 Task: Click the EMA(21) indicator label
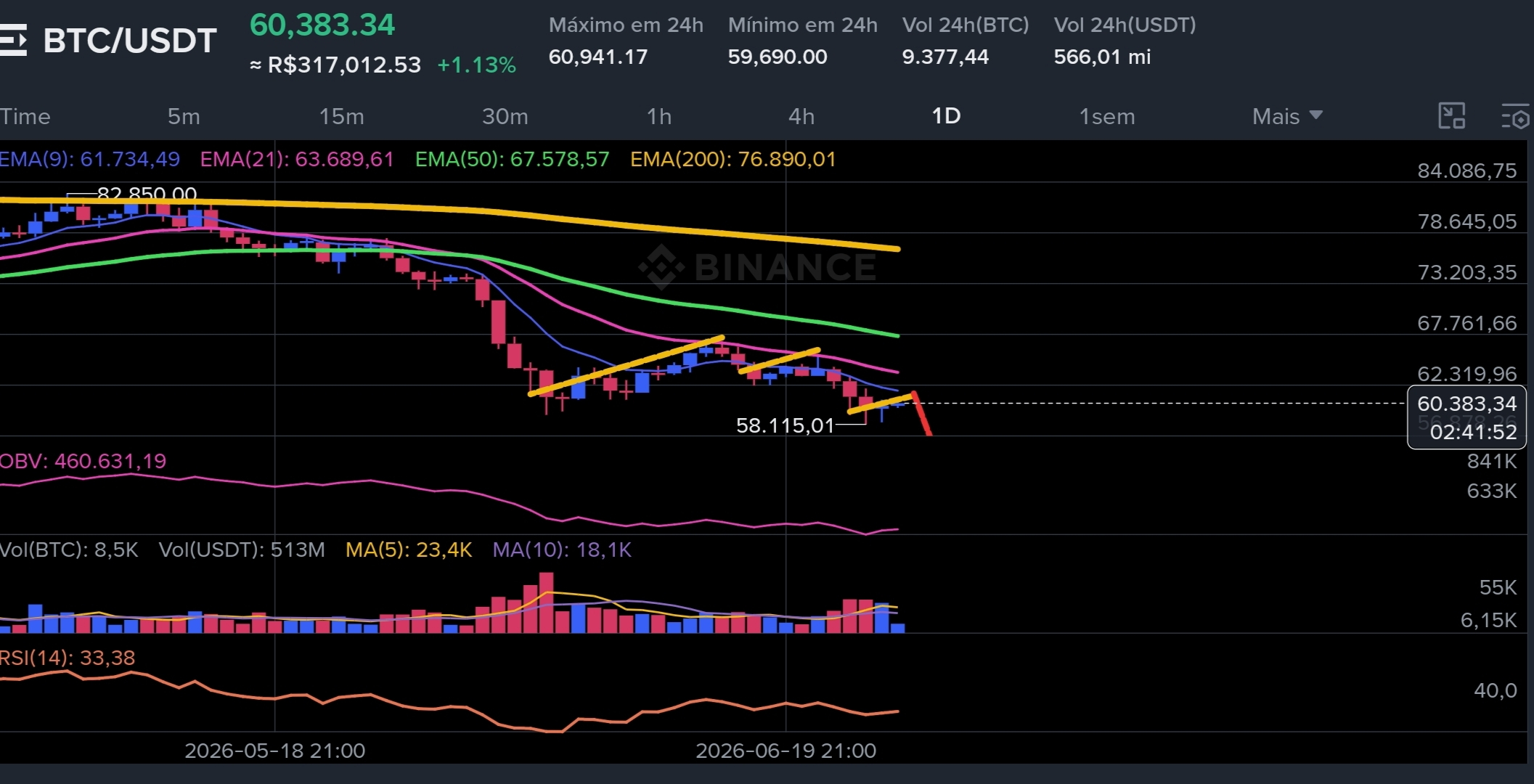(297, 159)
